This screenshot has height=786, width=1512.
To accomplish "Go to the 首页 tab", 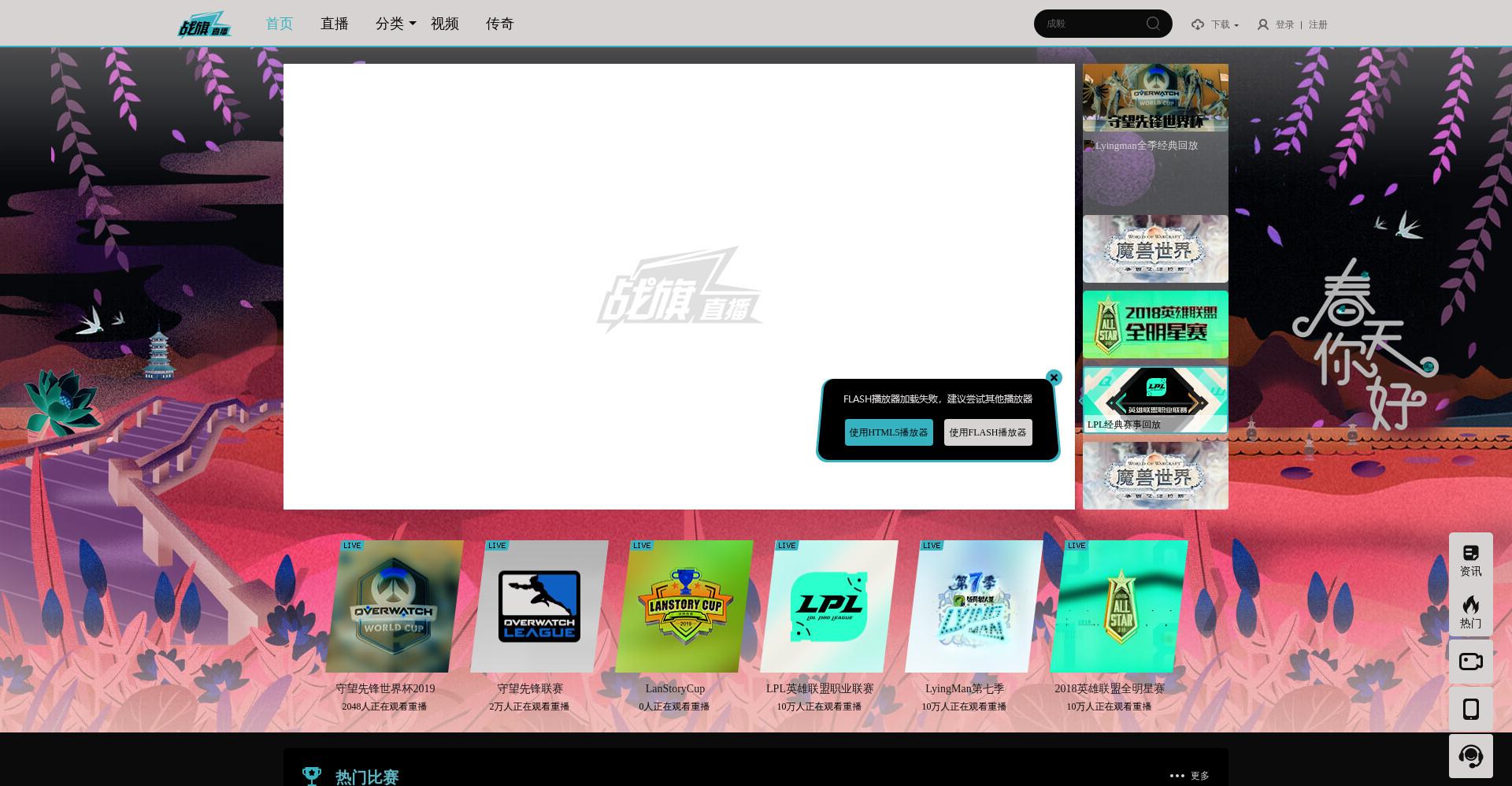I will pos(280,24).
